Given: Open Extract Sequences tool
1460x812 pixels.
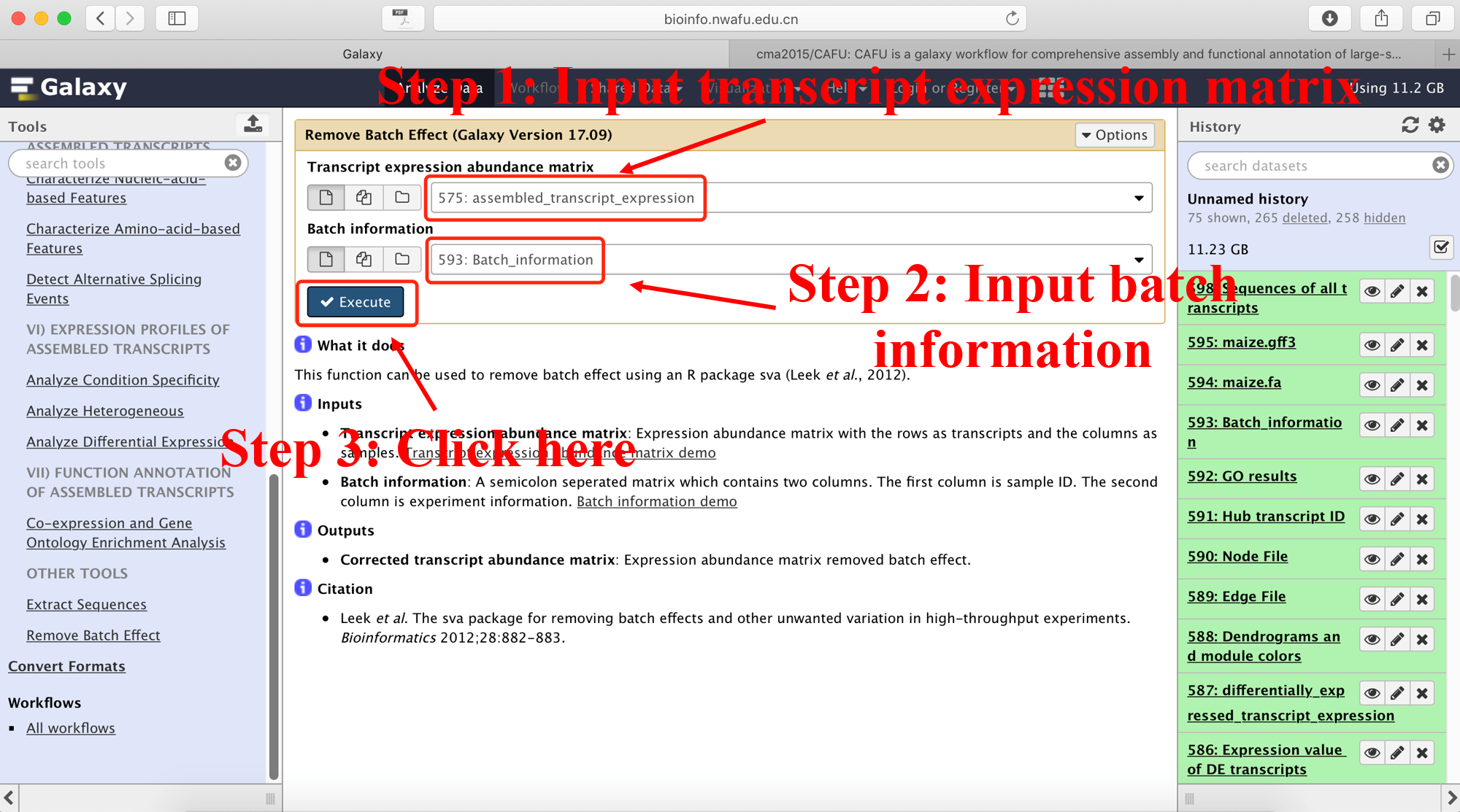Looking at the screenshot, I should coord(86,605).
